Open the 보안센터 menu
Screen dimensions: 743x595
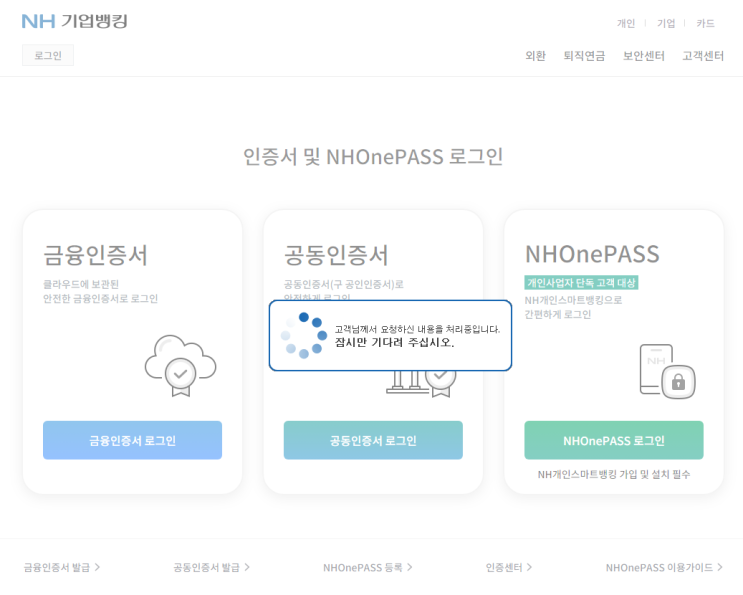point(643,56)
